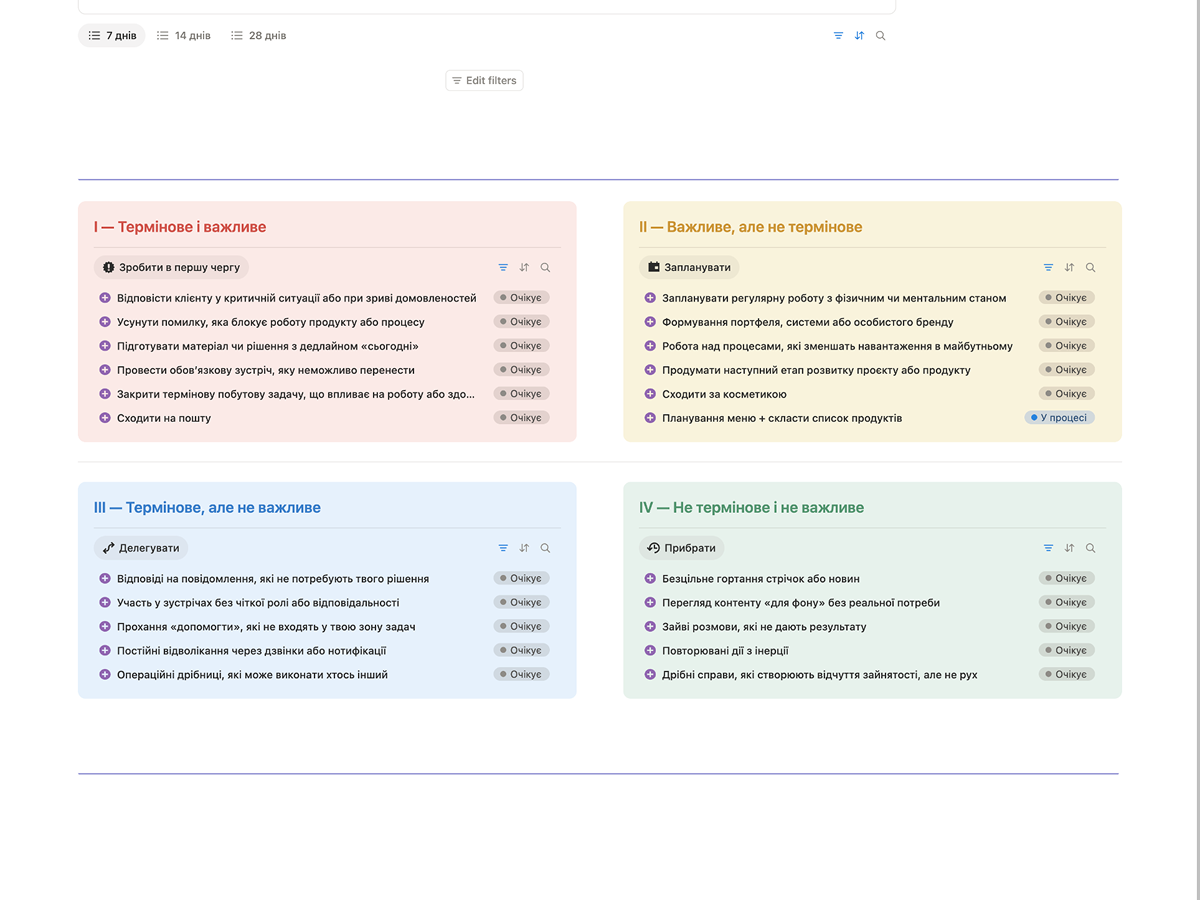1200x900 pixels.
Task: Click sort icon in quadrant II header
Action: point(1069,268)
